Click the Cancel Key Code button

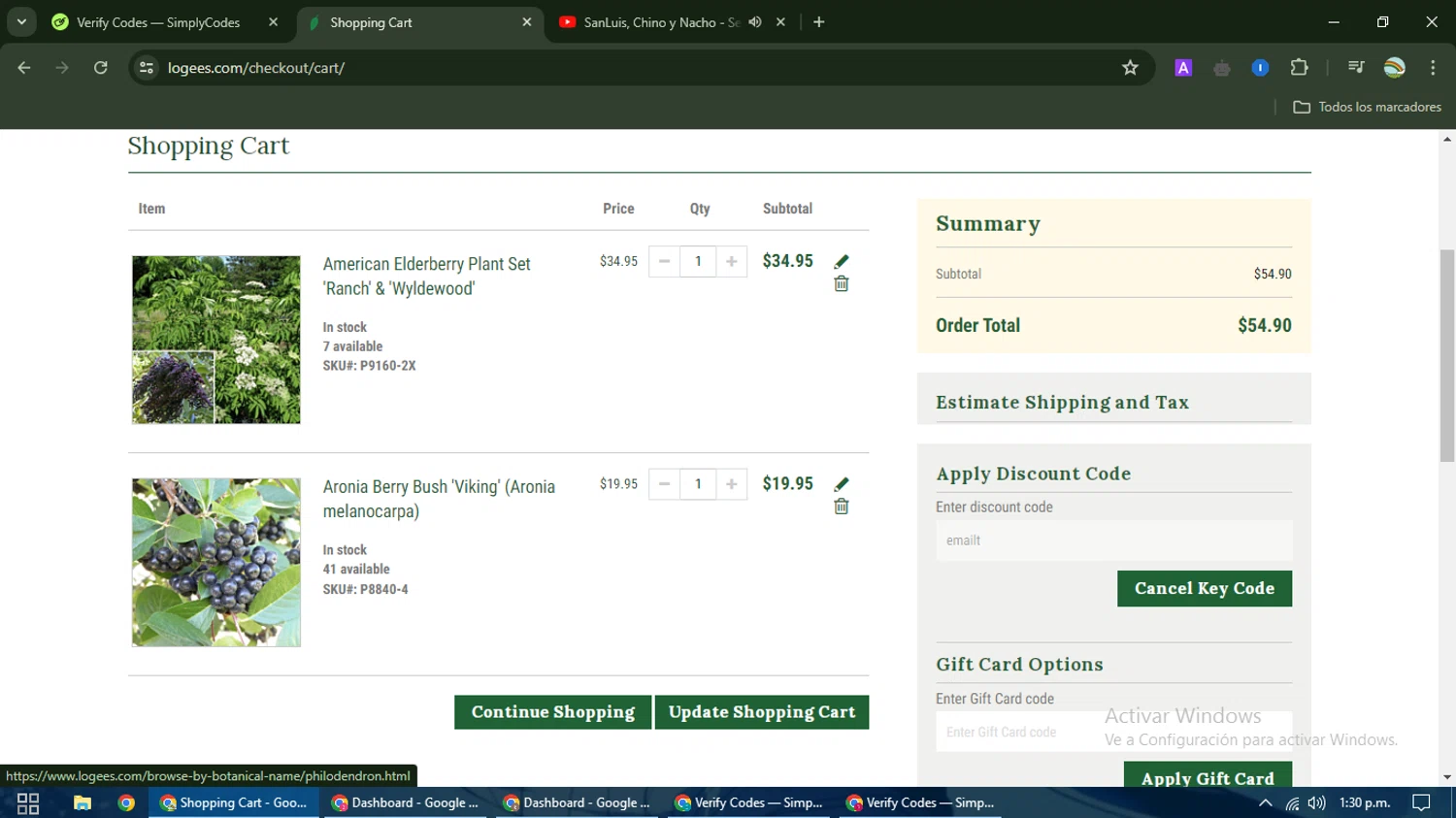point(1205,588)
